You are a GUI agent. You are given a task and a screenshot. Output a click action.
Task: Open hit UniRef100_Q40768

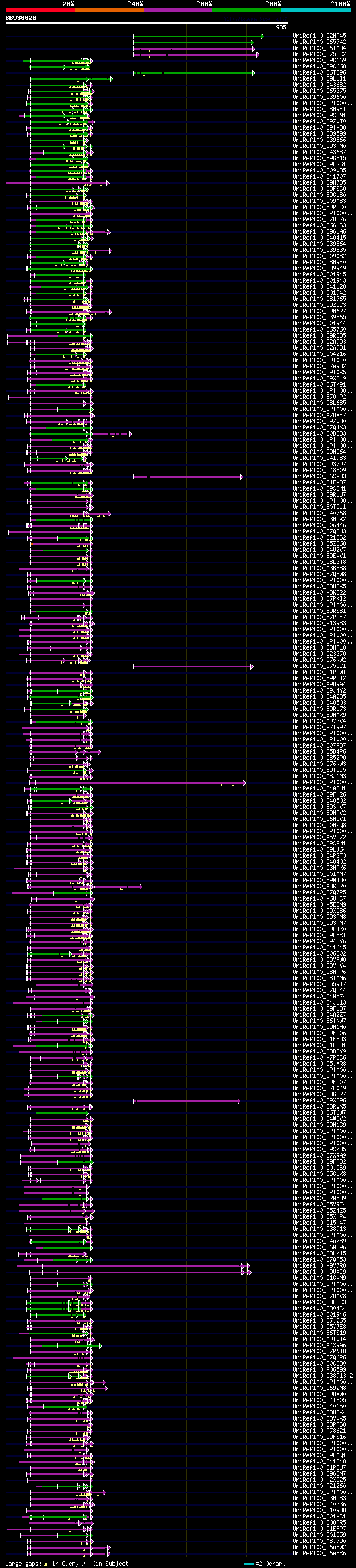[x=319, y=512]
